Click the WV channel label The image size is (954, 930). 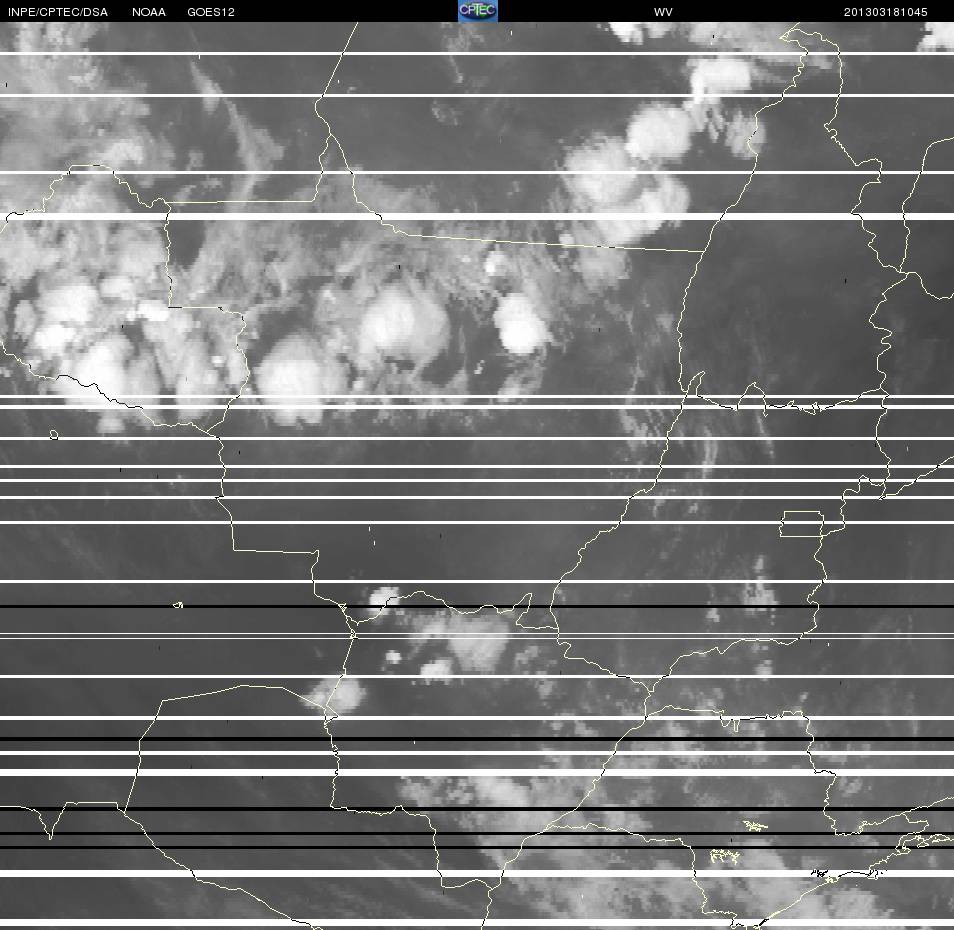tap(663, 12)
